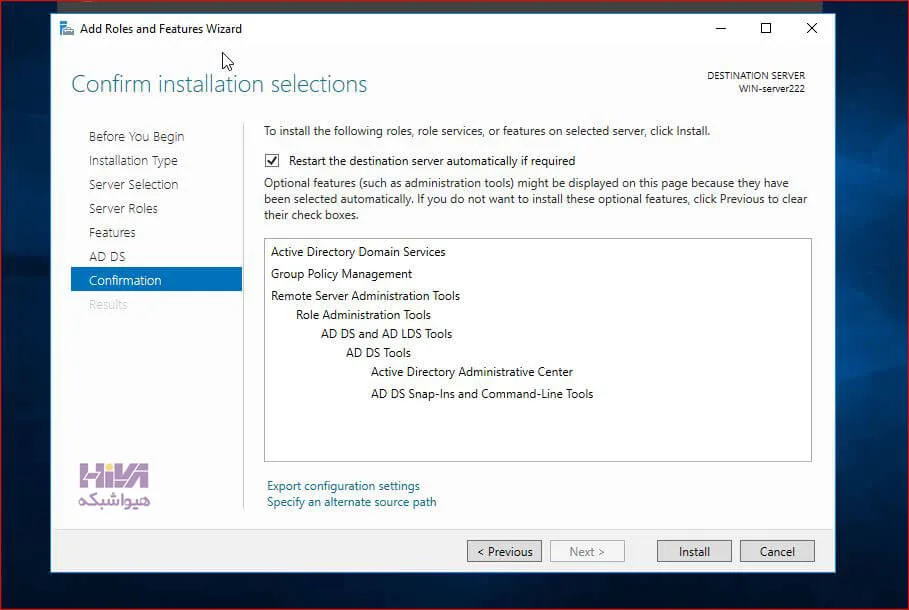Click the Install button
Screen dimensions: 909x610
click(694, 551)
